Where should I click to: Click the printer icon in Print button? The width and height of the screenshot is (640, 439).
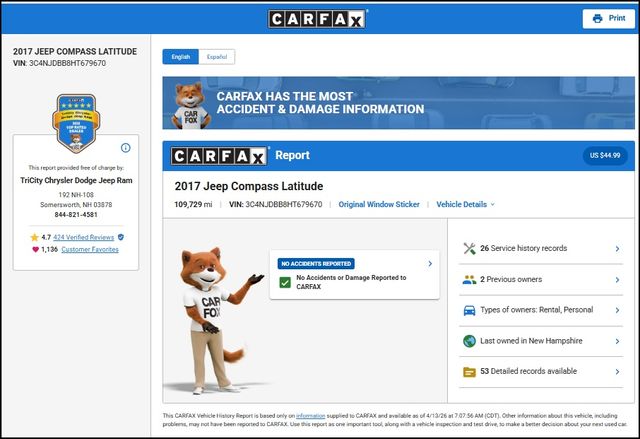(597, 18)
